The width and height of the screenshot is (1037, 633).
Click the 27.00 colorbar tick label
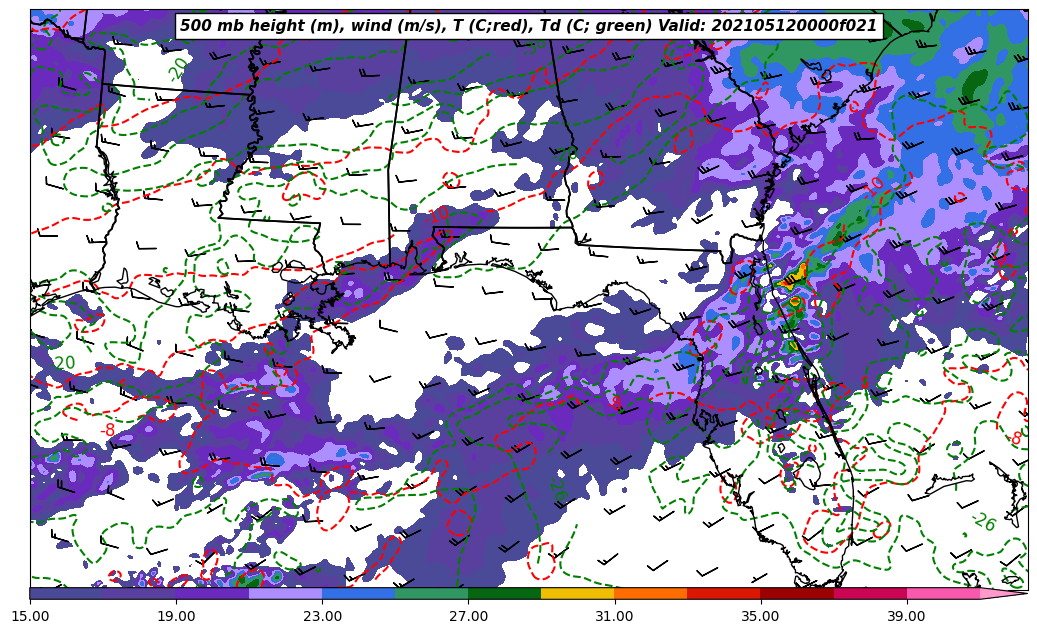click(468, 616)
